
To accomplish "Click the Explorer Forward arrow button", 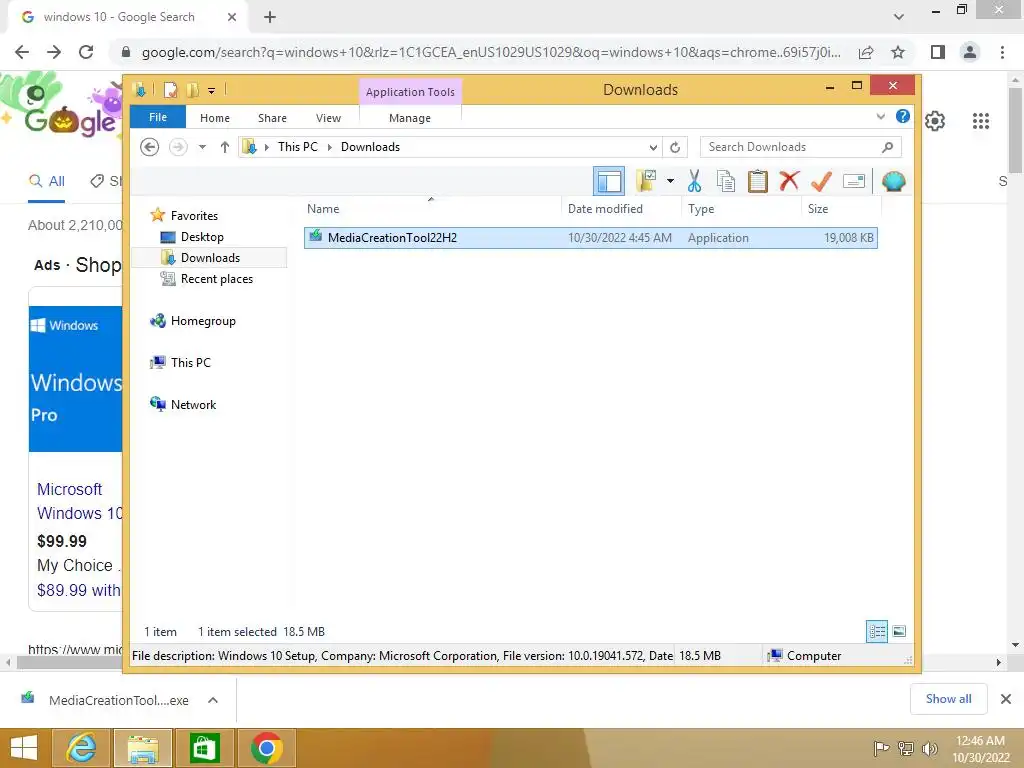I will pos(178,147).
